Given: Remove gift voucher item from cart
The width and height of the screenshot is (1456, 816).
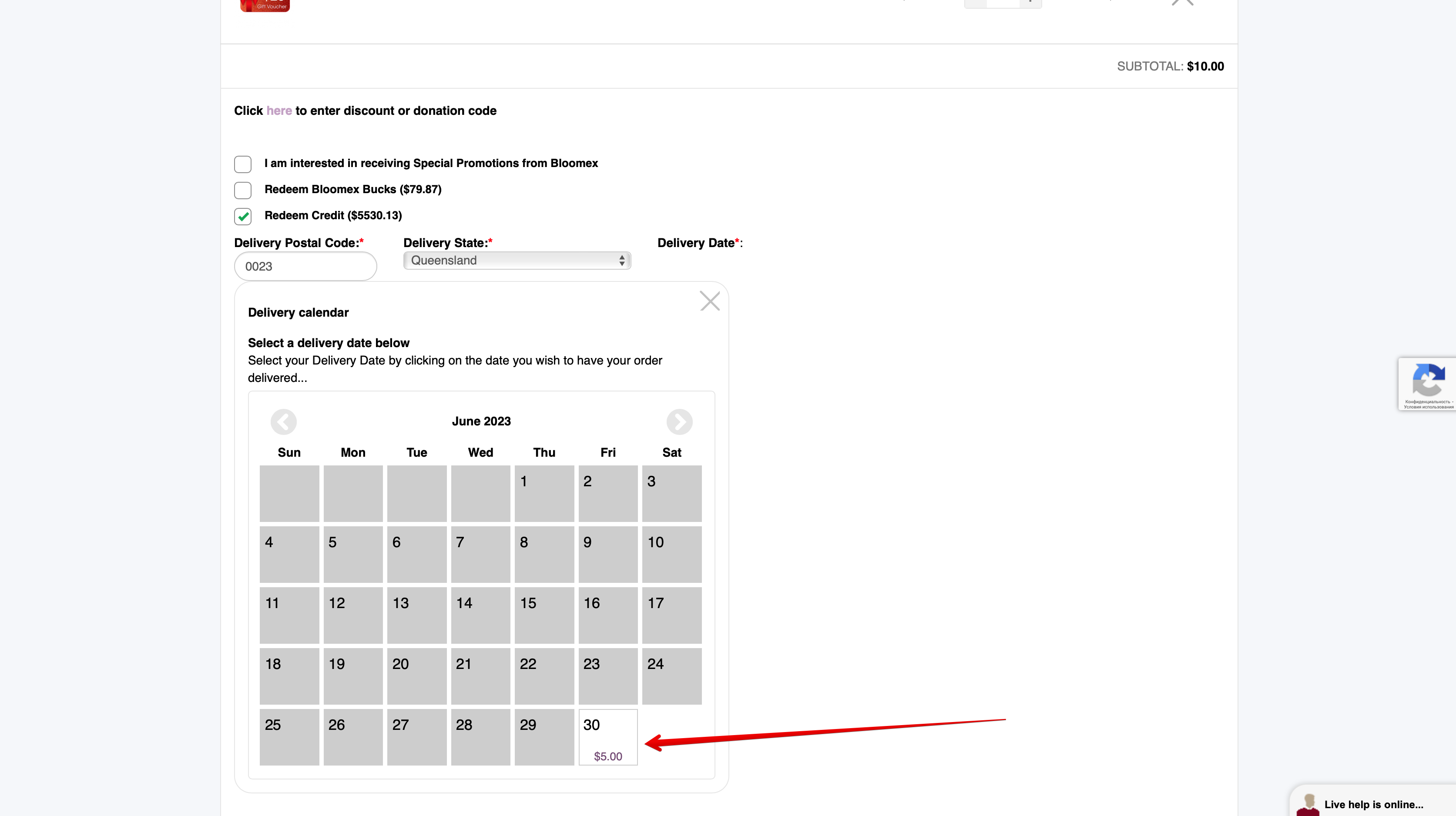Looking at the screenshot, I should [x=1182, y=2].
